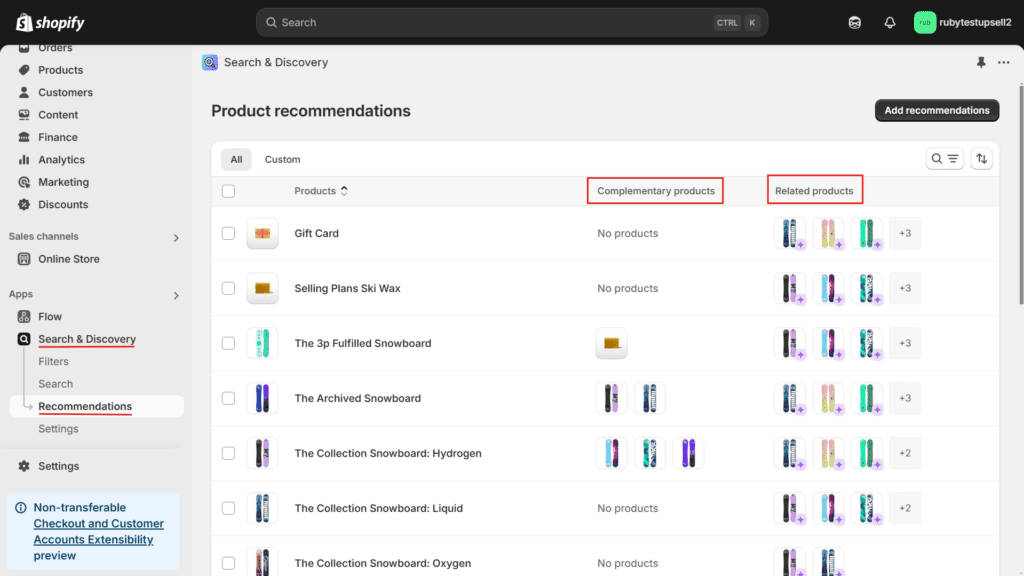Viewport: 1024px width, 576px height.
Task: Expand the Sales channels section
Action: [x=176, y=238]
